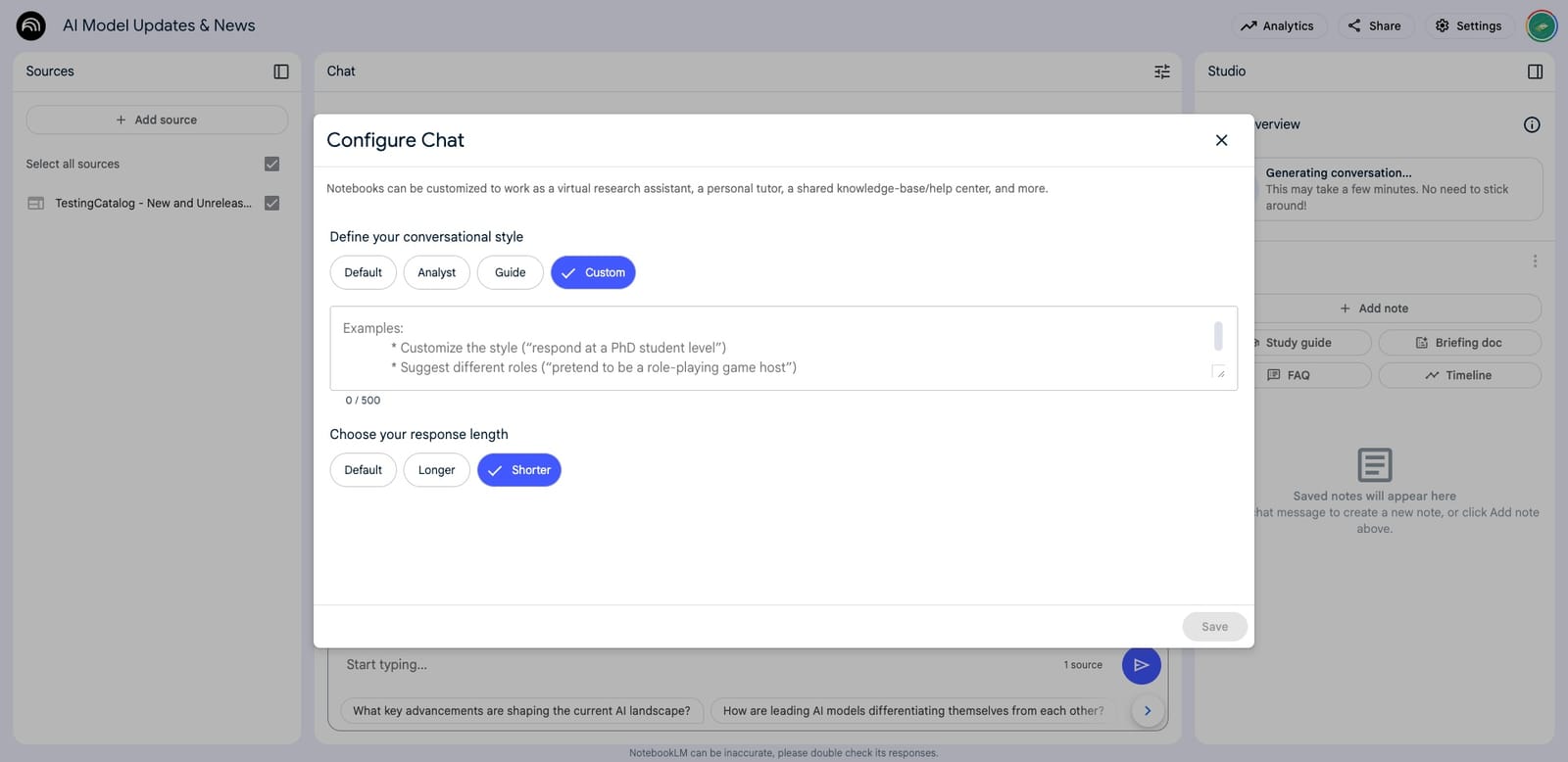
Task: Uncheck the TestingCatalog source
Action: (x=271, y=203)
